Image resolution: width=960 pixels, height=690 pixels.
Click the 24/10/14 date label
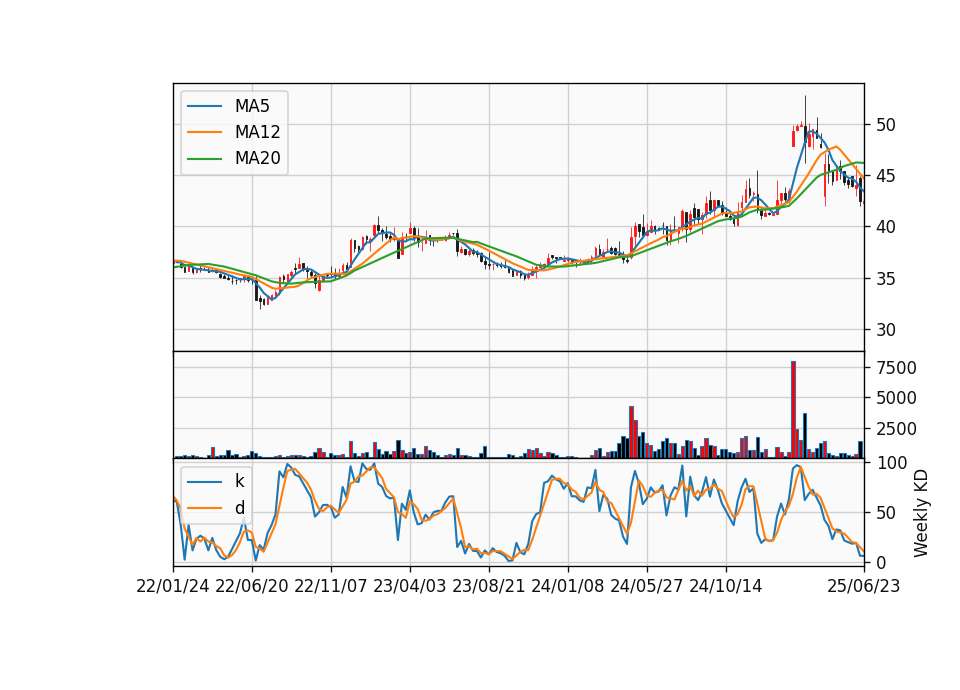point(726,587)
